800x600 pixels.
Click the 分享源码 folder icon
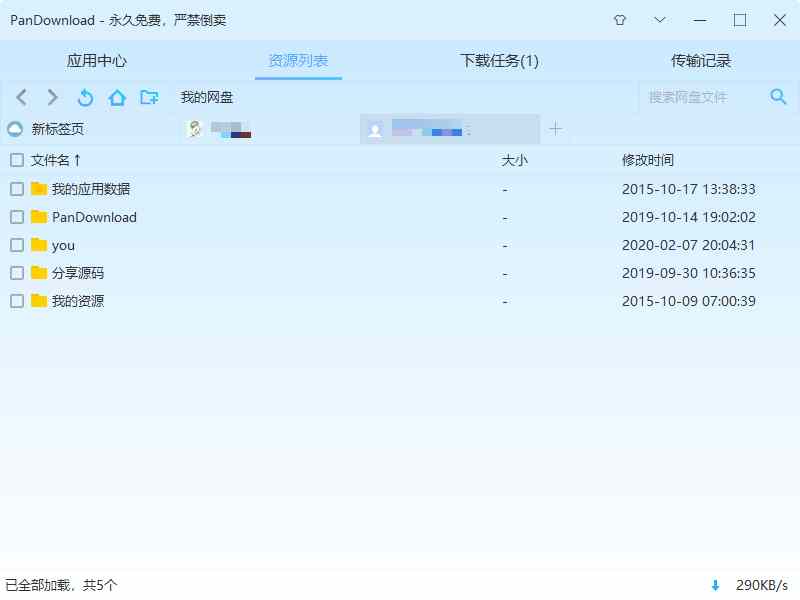click(x=39, y=273)
